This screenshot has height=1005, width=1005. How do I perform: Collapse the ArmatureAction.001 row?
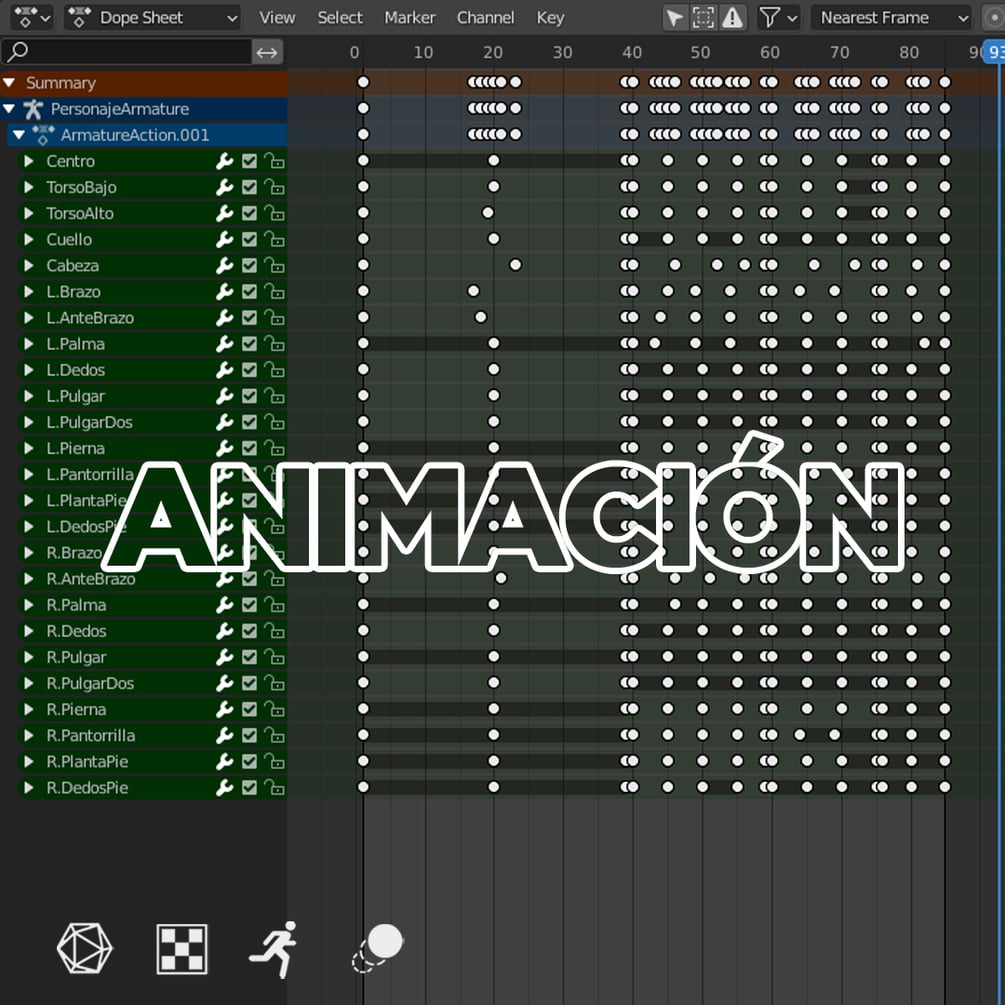tap(19, 135)
